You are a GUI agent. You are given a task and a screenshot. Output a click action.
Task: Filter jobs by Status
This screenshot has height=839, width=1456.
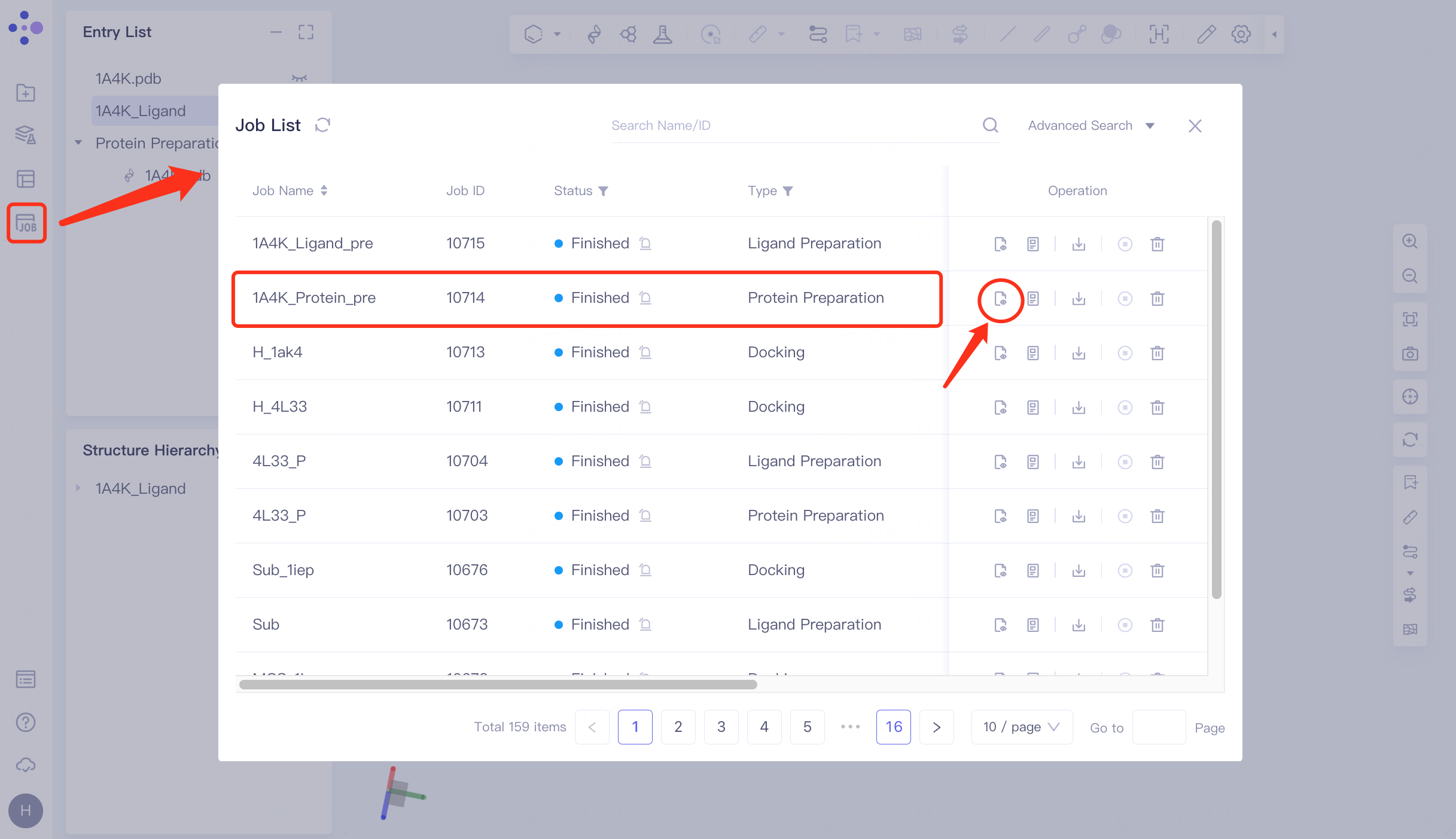pyautogui.click(x=603, y=191)
